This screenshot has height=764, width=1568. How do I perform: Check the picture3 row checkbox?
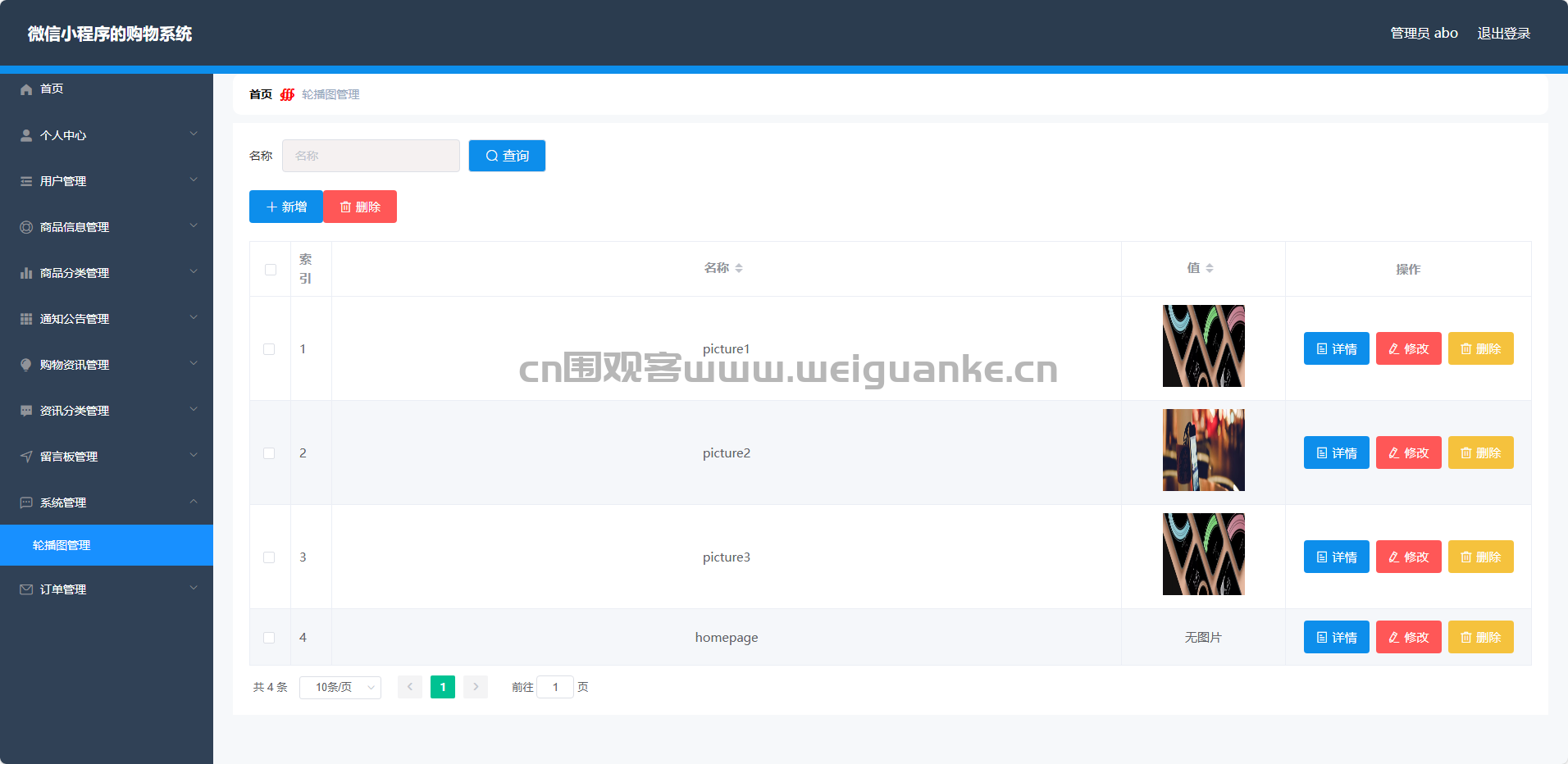[x=269, y=557]
